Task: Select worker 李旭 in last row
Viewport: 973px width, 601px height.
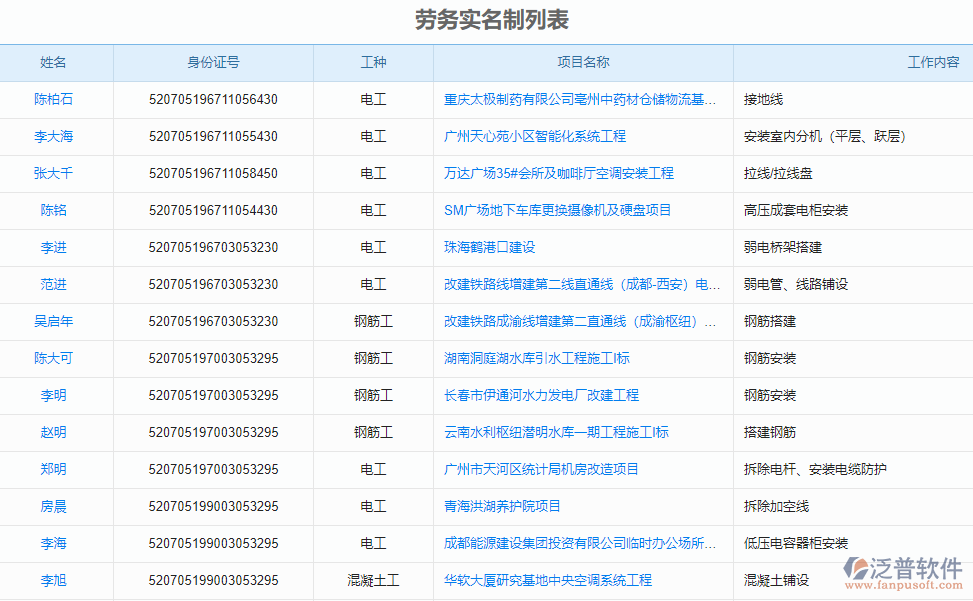Action: [56, 580]
